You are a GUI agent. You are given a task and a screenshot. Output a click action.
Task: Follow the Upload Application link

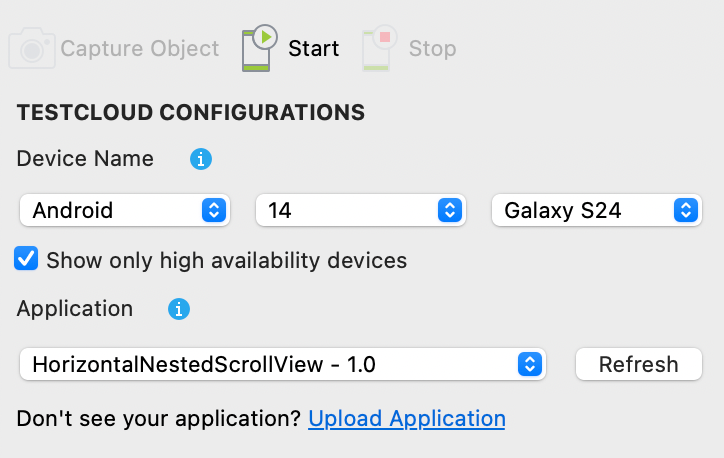point(406,418)
